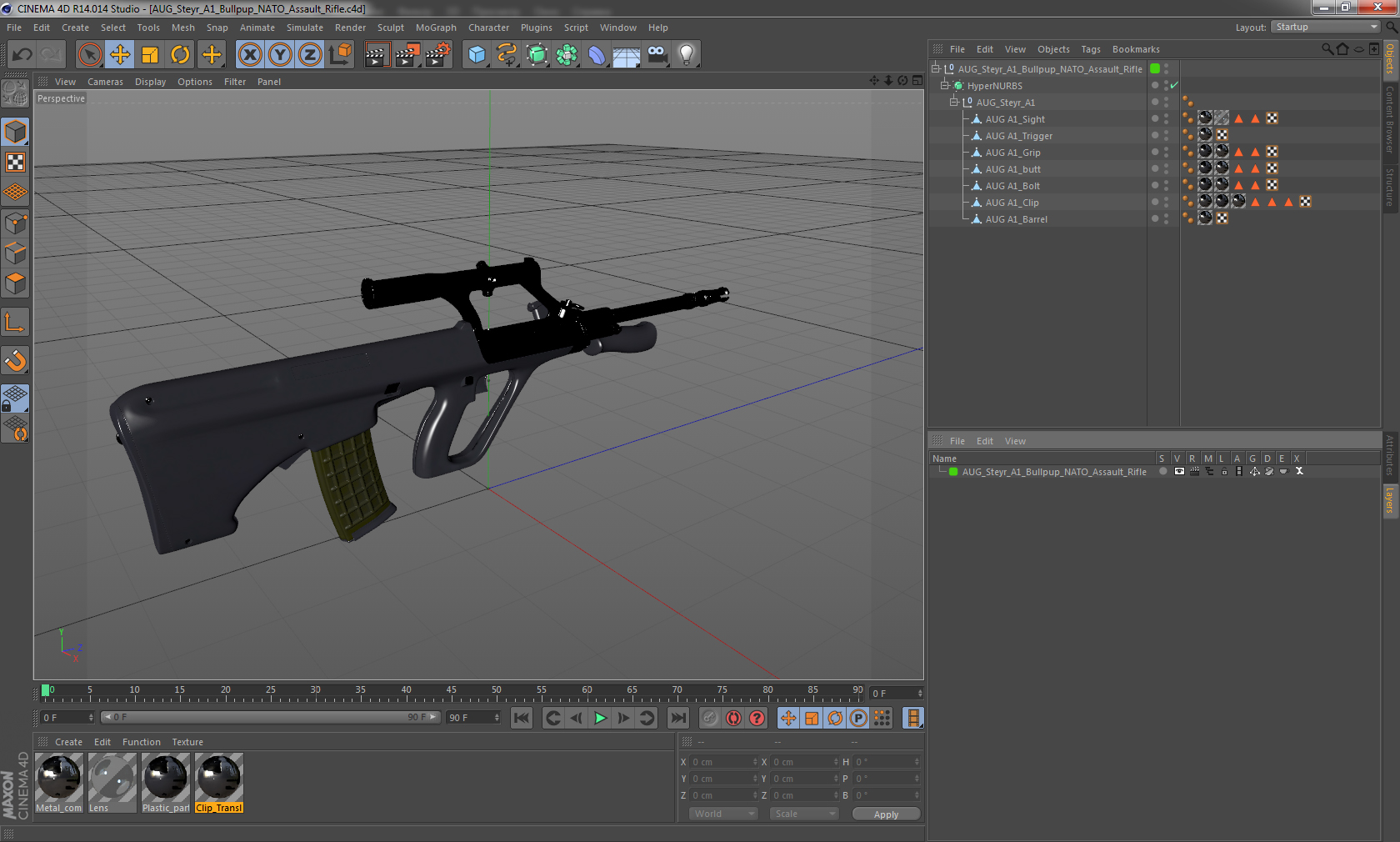Viewport: 1400px width, 842px height.
Task: Open the Sculpt menu
Action: coord(391,28)
